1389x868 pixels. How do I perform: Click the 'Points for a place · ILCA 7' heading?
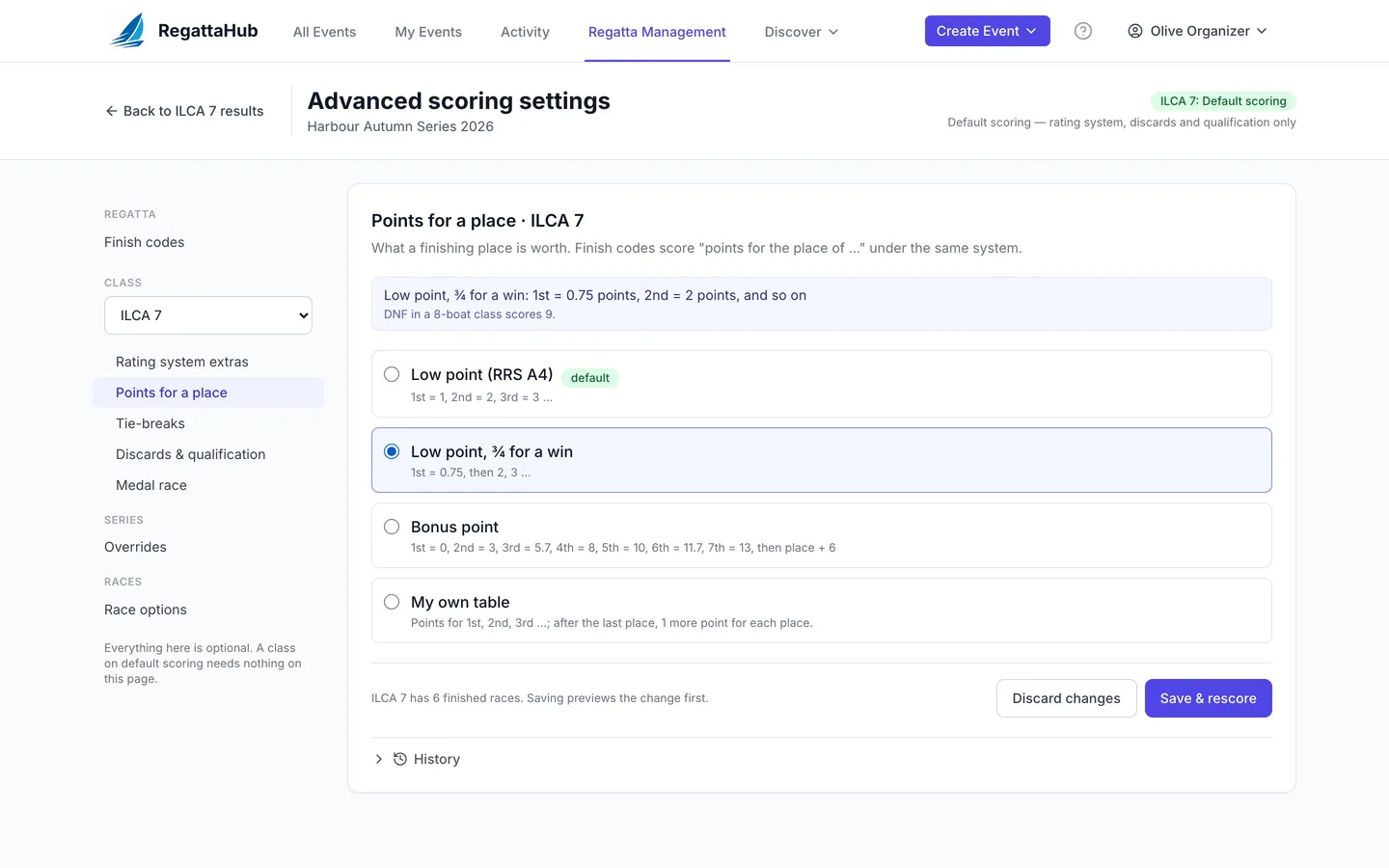(x=477, y=221)
